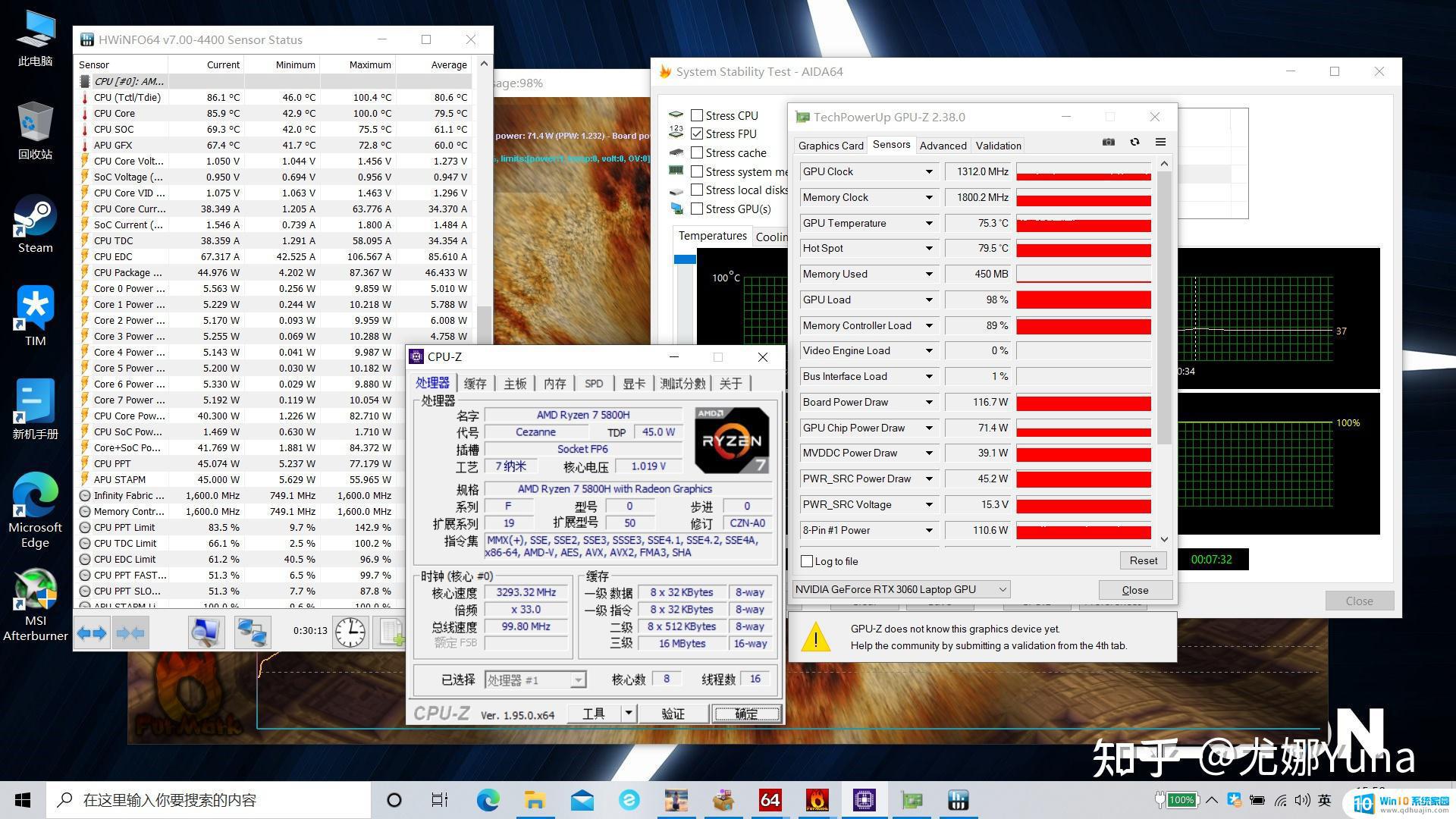The height and width of the screenshot is (819, 1456).
Task: Click HWiNFO start logging sheet icon
Action: 391,632
